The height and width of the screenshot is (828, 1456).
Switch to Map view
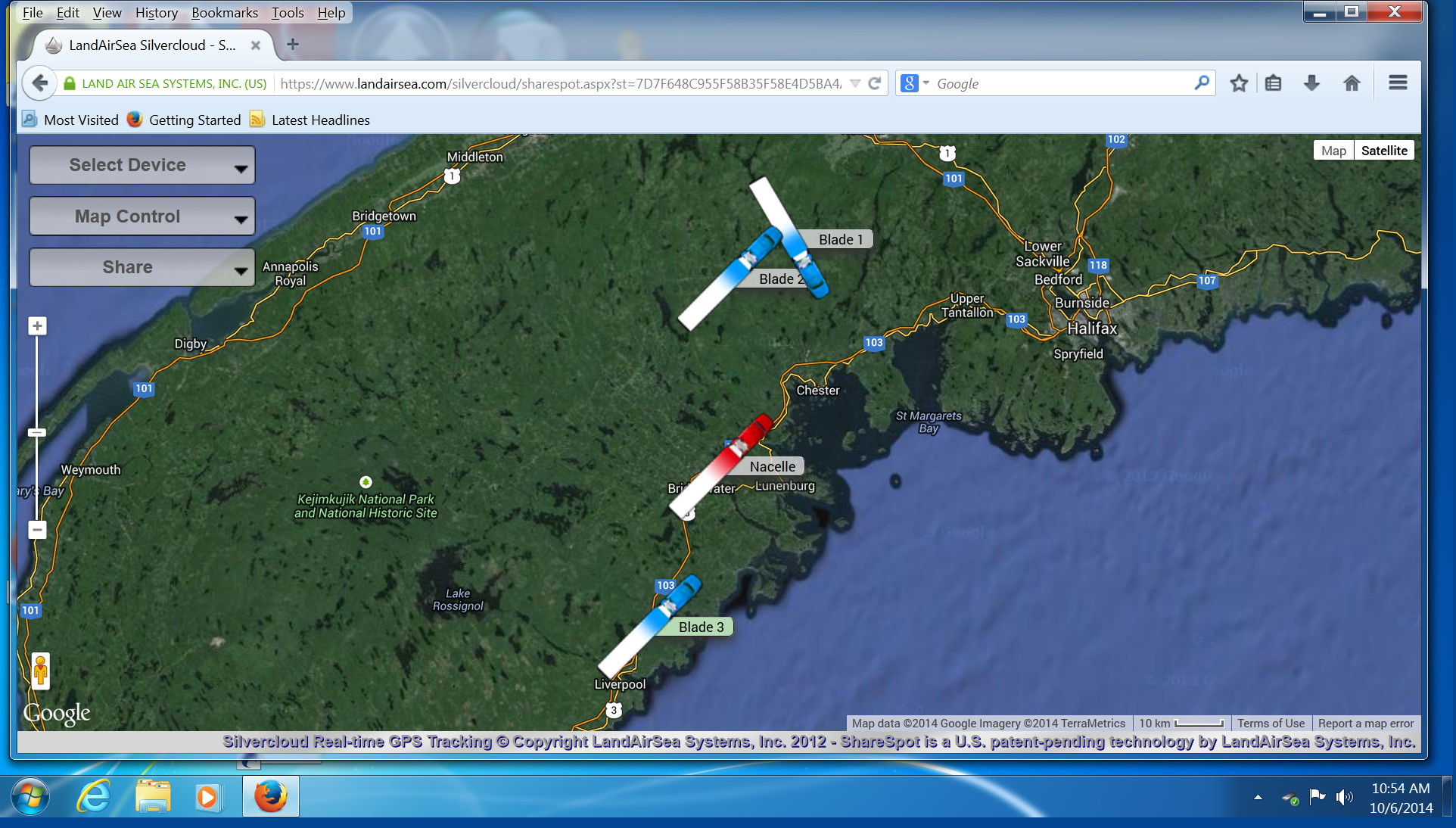[1333, 151]
